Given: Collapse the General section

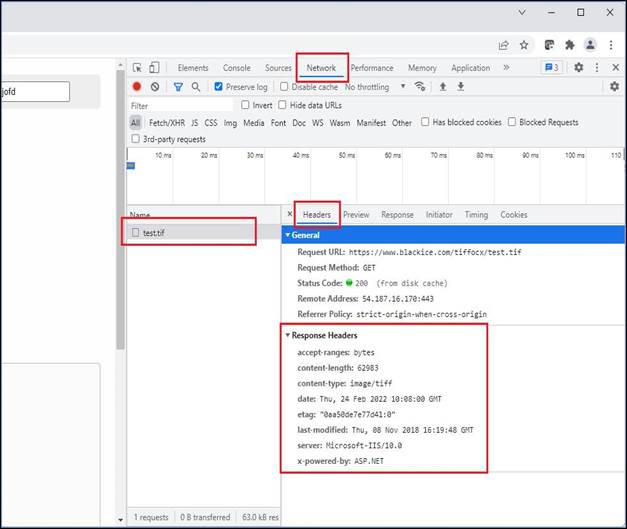Looking at the screenshot, I should [305, 234].
